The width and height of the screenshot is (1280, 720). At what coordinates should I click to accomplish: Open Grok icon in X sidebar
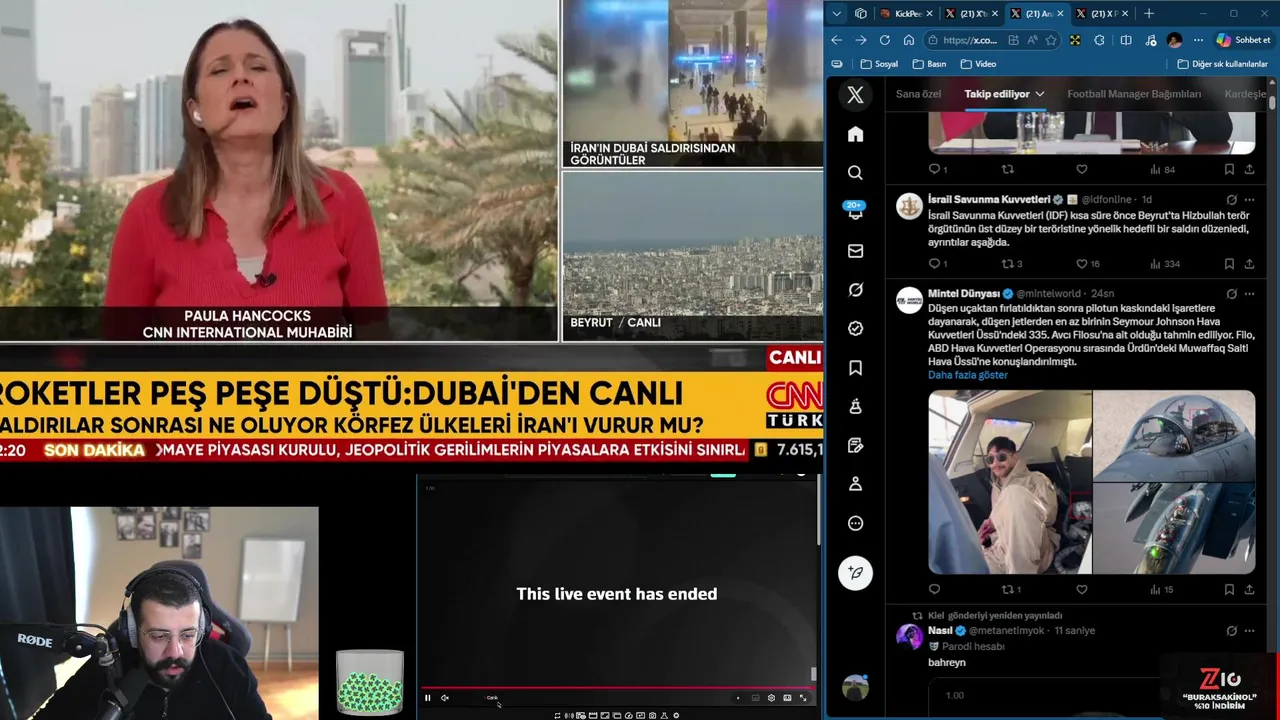855,290
